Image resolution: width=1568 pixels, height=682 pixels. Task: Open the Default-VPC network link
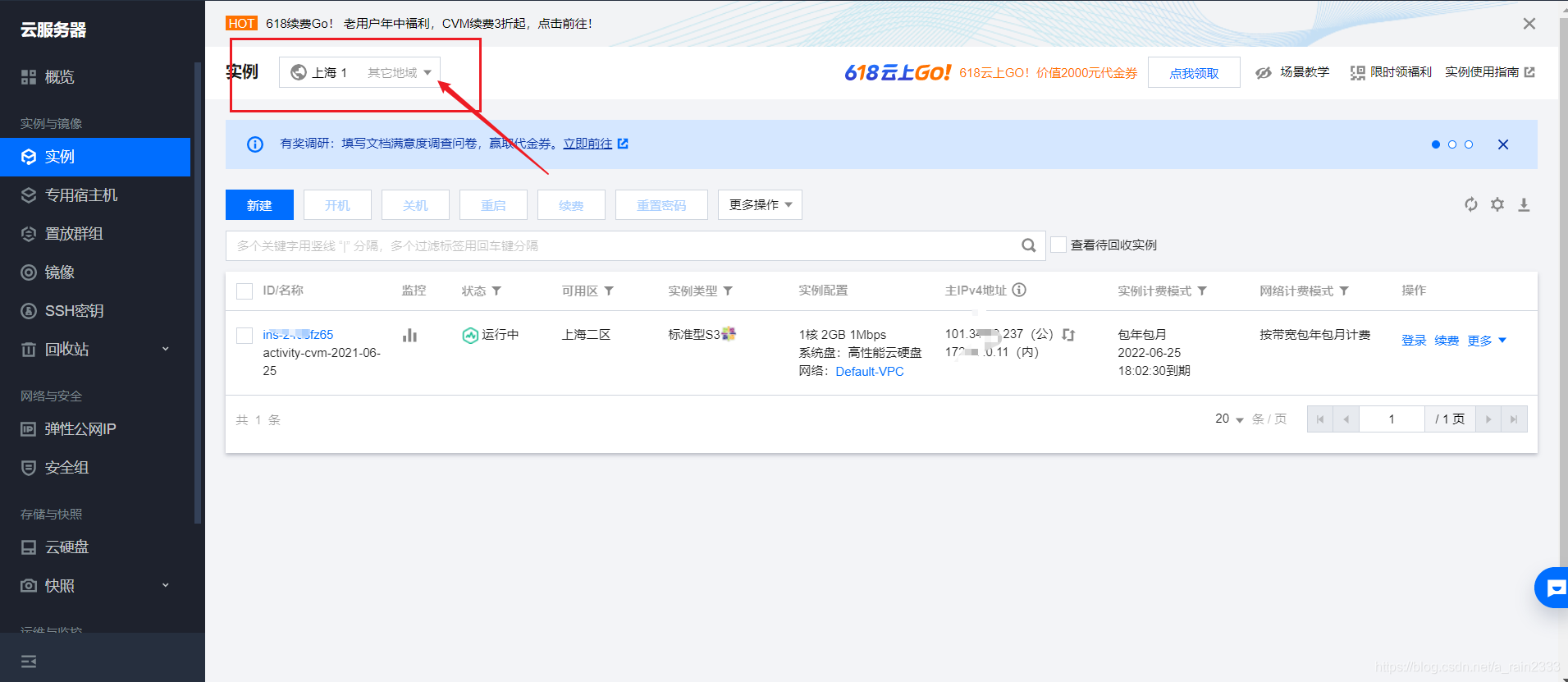click(870, 372)
